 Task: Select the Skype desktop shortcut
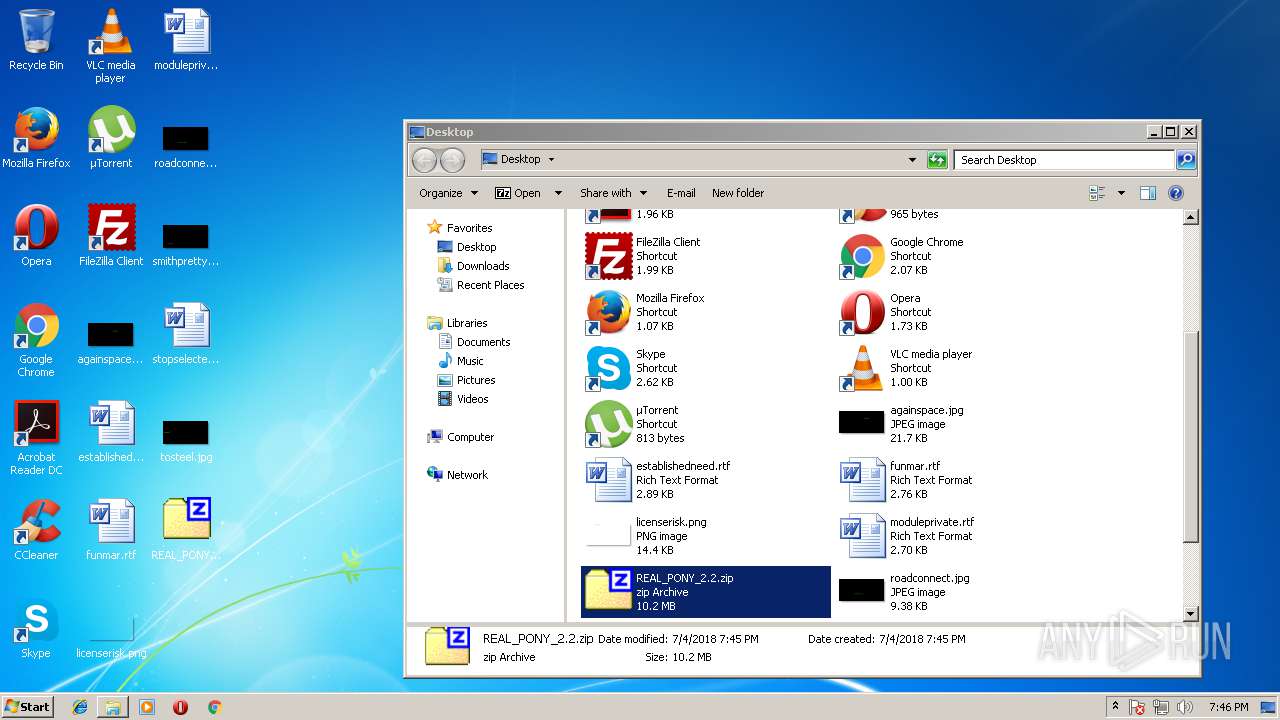(x=36, y=629)
